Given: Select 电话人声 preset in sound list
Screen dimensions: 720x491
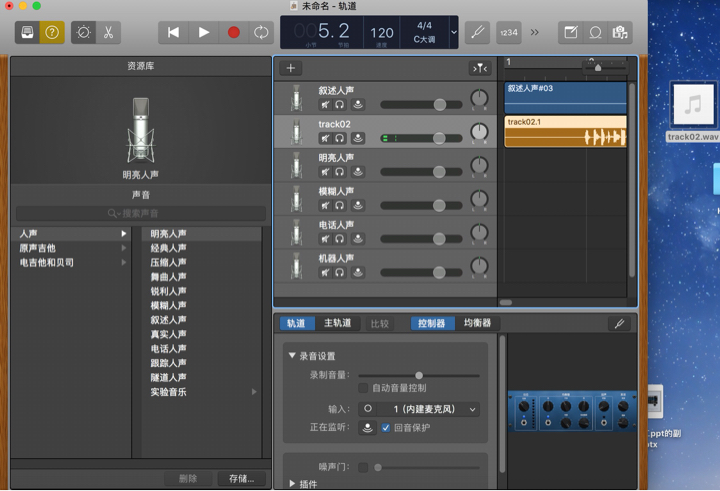Looking at the screenshot, I should coord(168,349).
